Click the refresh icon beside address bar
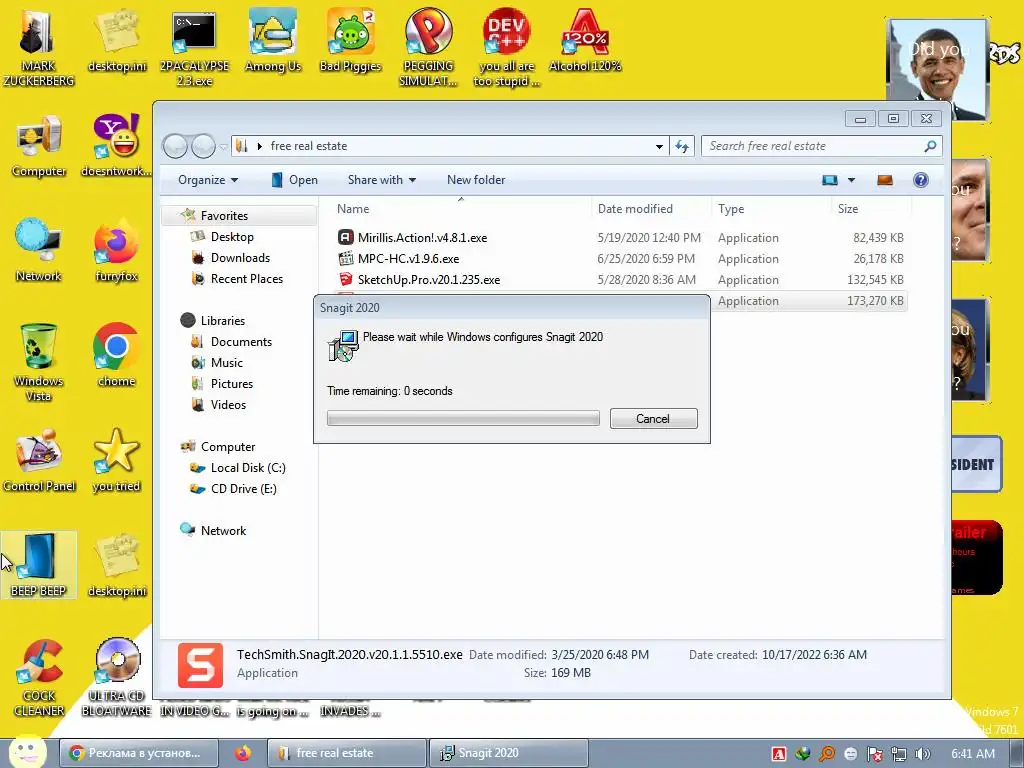 (x=682, y=146)
